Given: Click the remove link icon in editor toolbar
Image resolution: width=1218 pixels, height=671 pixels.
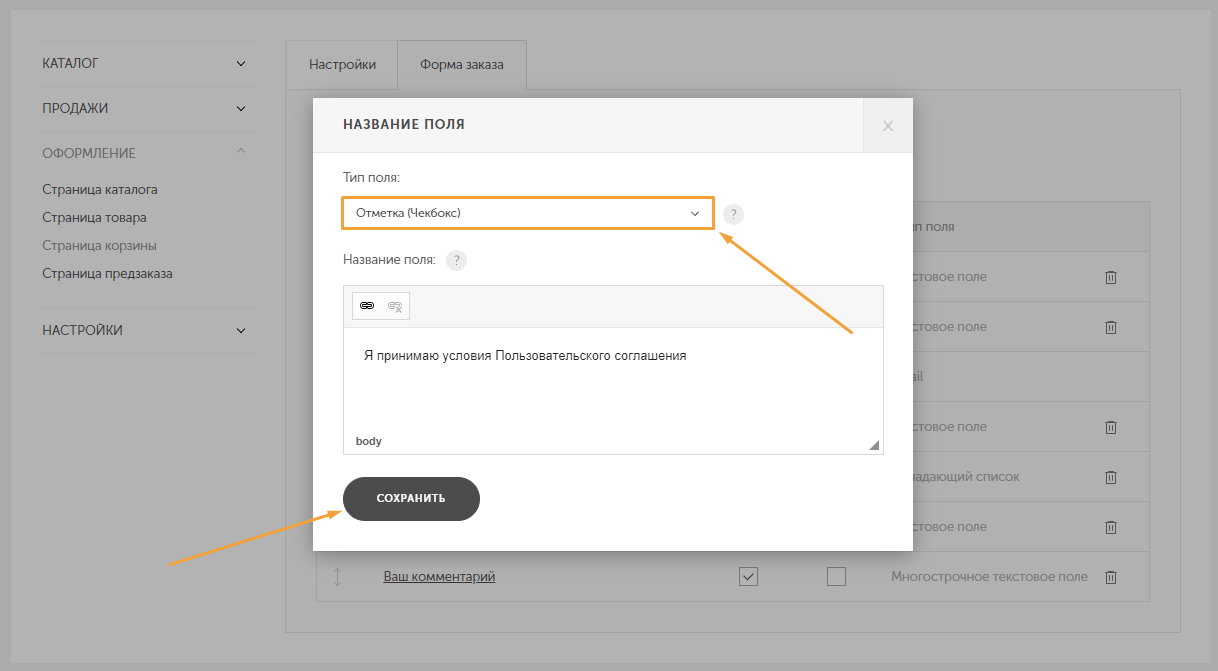Looking at the screenshot, I should click(x=395, y=306).
